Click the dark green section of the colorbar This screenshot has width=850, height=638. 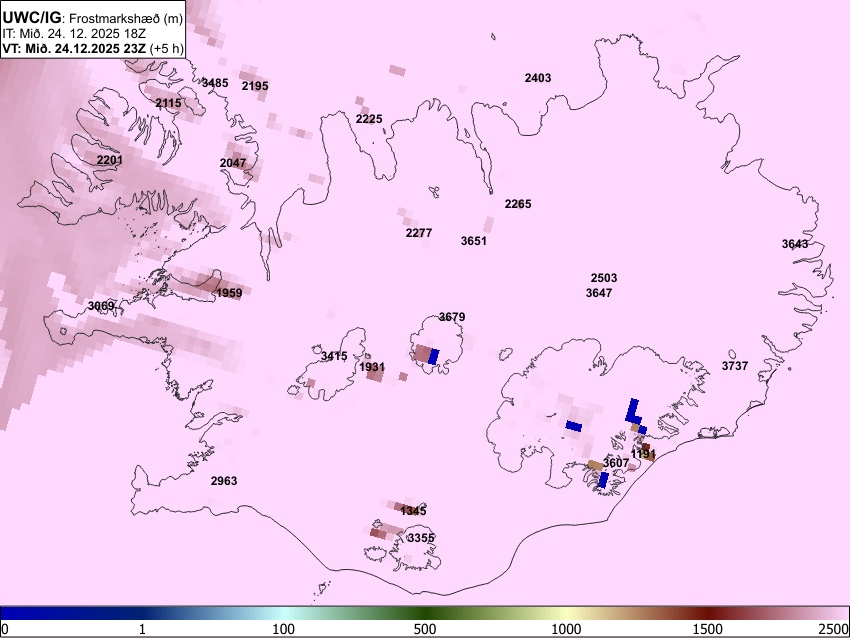425,613
